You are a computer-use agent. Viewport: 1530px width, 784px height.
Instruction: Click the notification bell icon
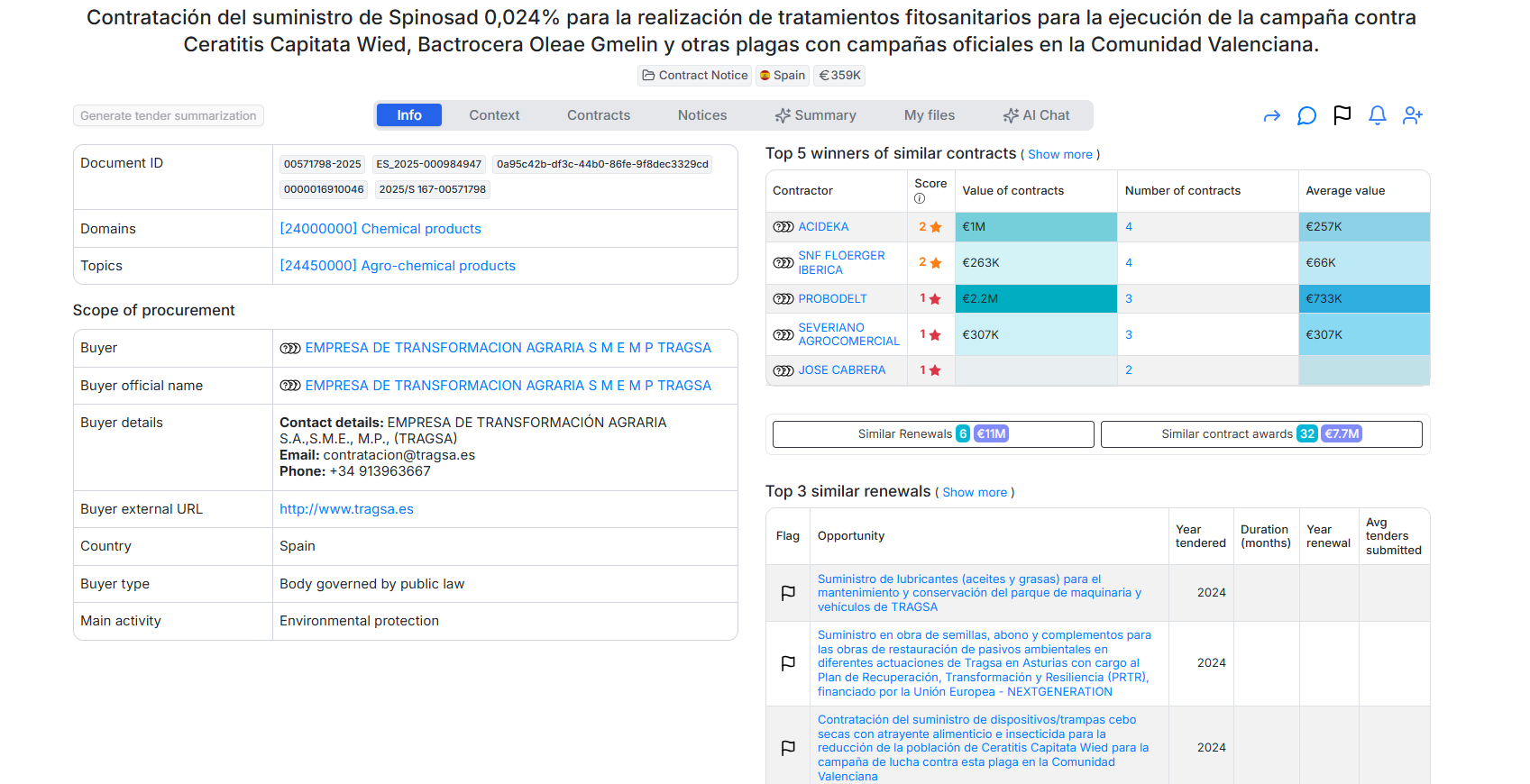coord(1378,115)
